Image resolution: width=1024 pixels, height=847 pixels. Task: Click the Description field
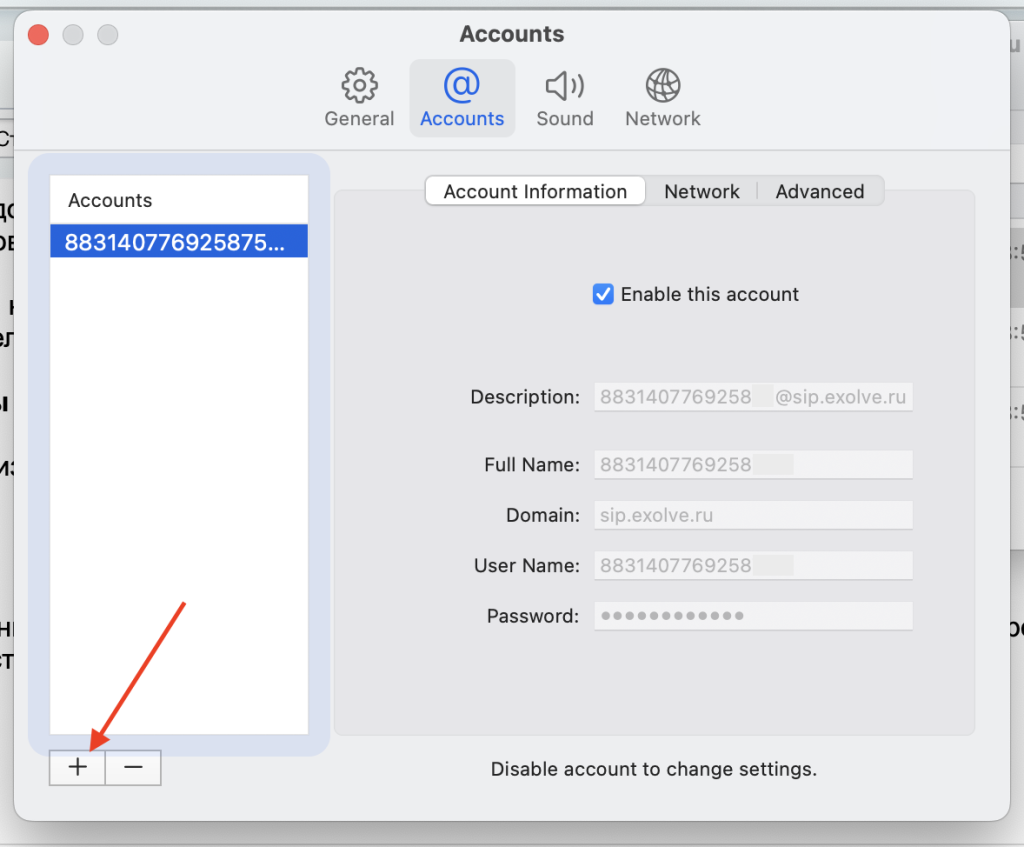(753, 397)
